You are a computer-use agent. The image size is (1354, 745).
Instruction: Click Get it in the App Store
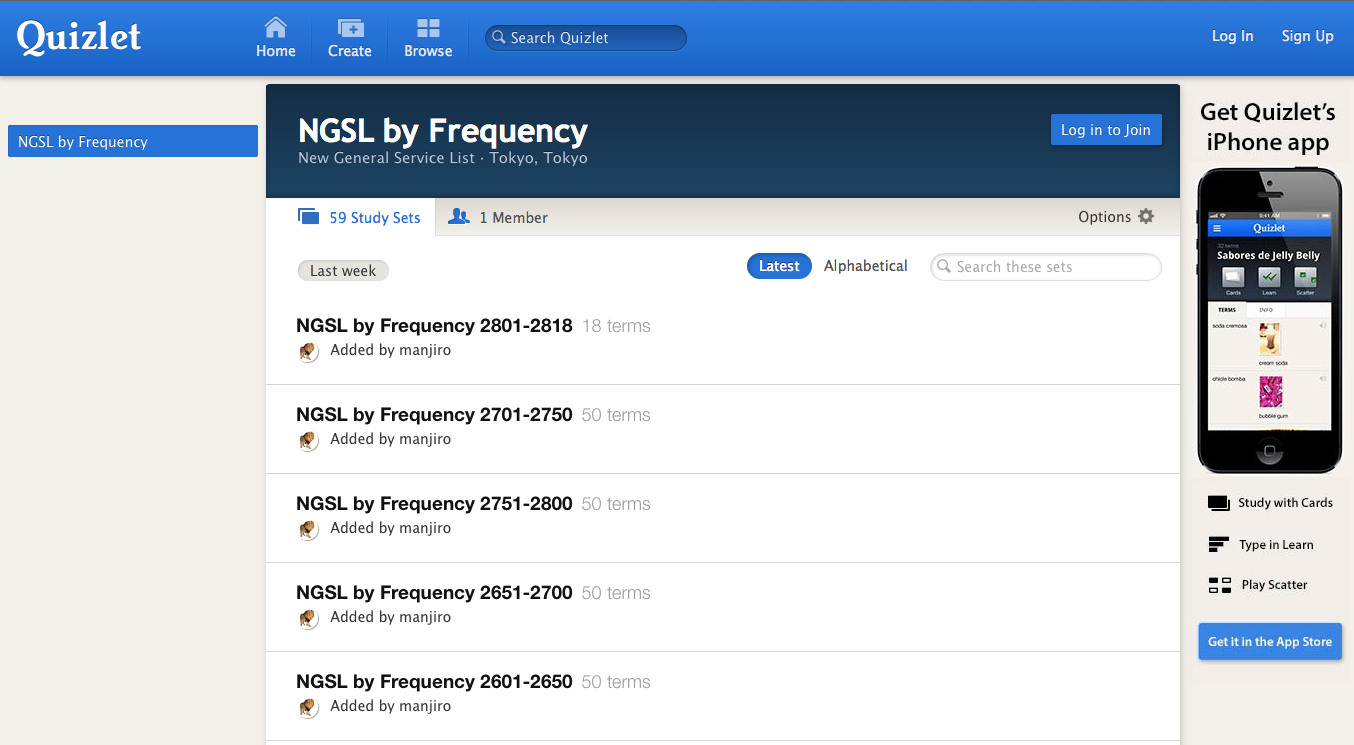pyautogui.click(x=1270, y=641)
